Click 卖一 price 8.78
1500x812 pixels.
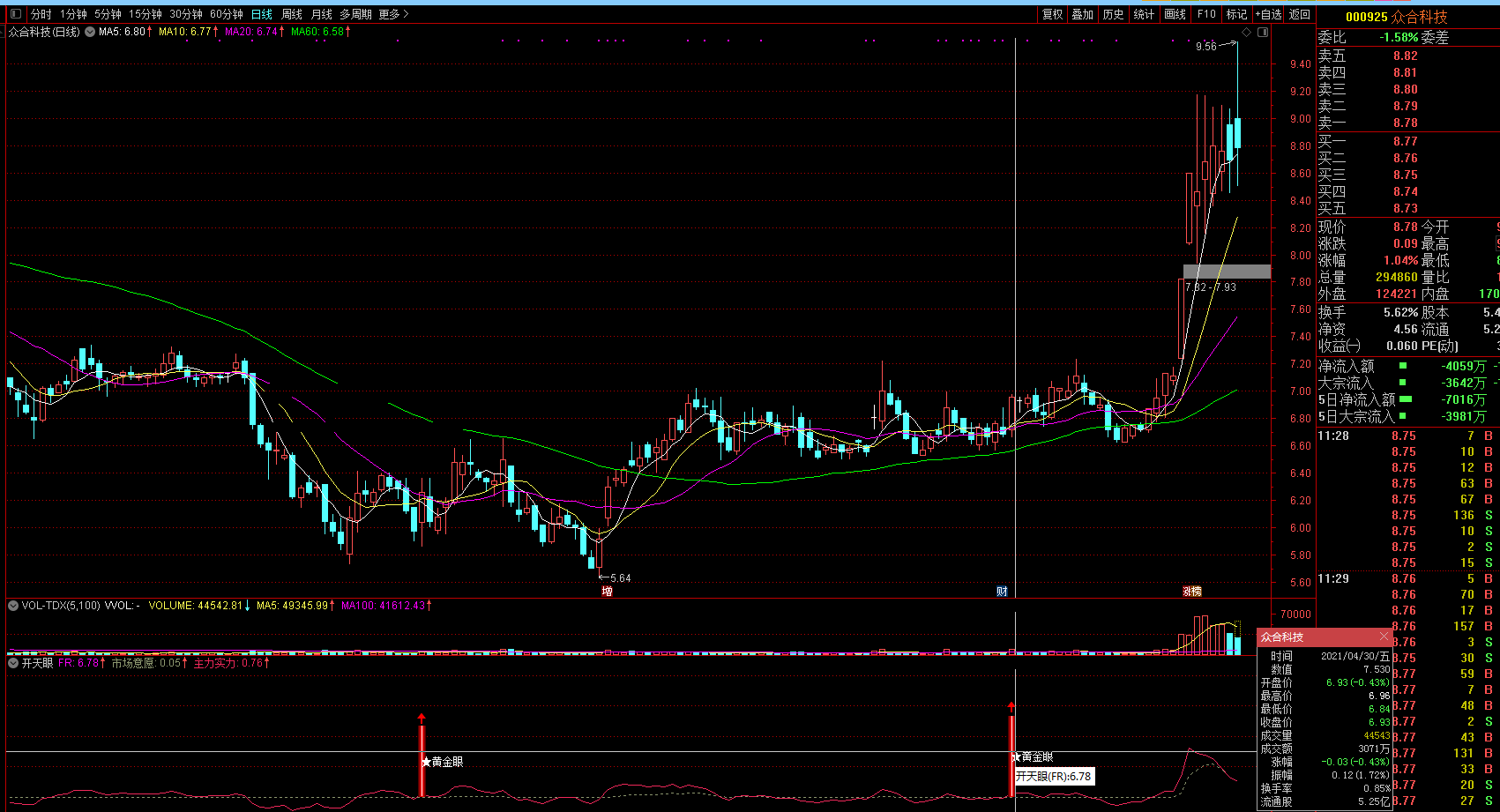tap(1406, 123)
